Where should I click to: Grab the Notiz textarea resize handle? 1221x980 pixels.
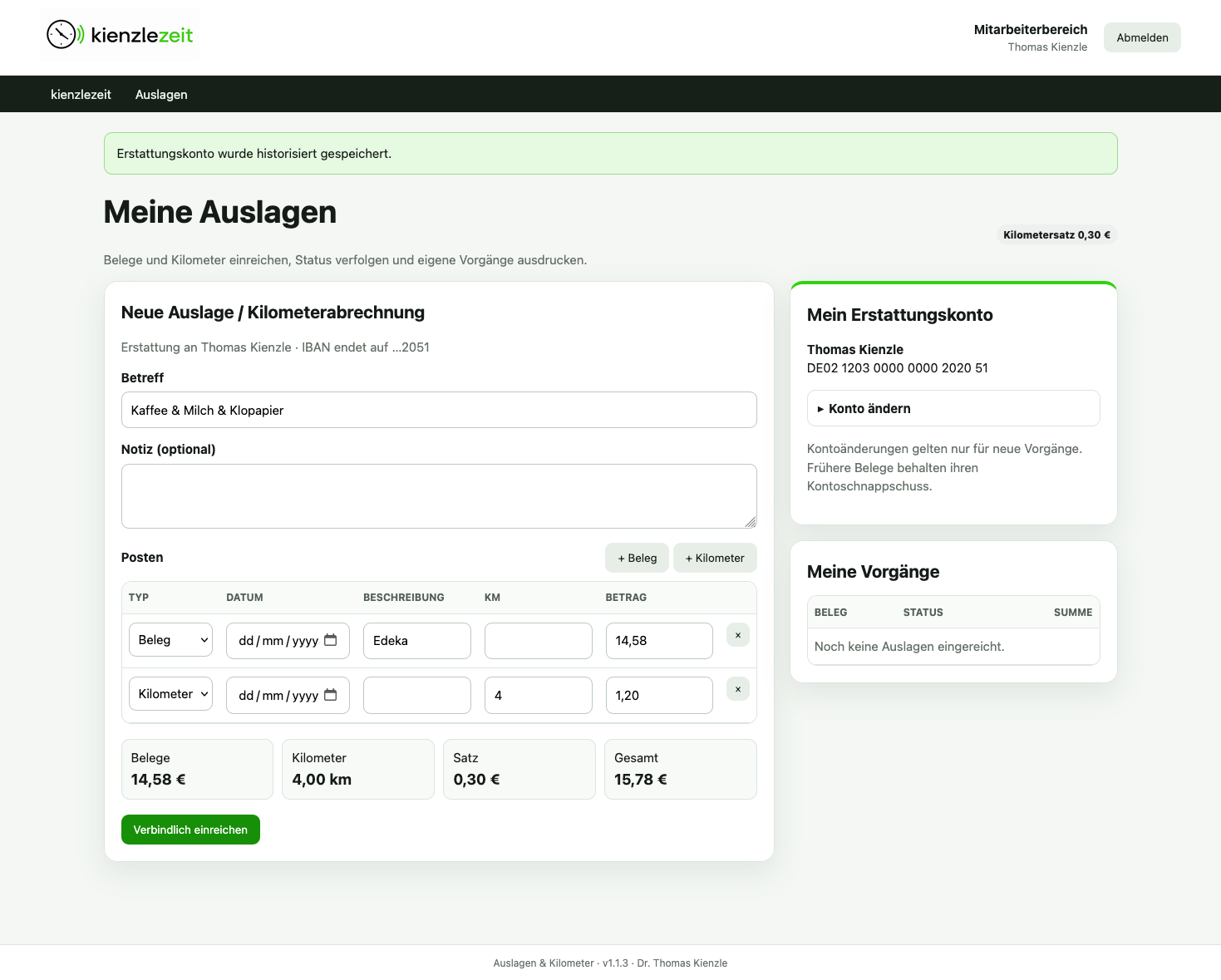(x=751, y=522)
